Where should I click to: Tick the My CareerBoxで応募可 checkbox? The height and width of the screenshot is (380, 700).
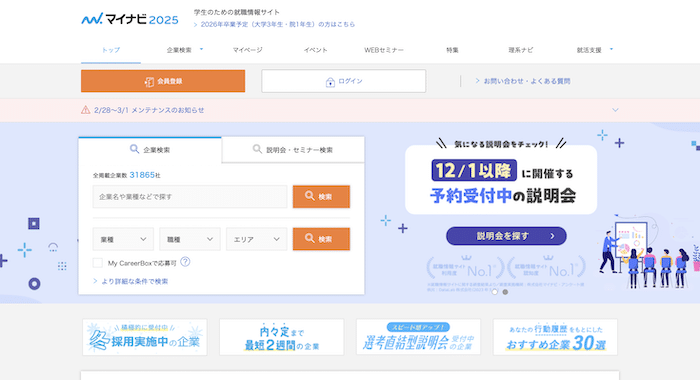[x=97, y=263]
